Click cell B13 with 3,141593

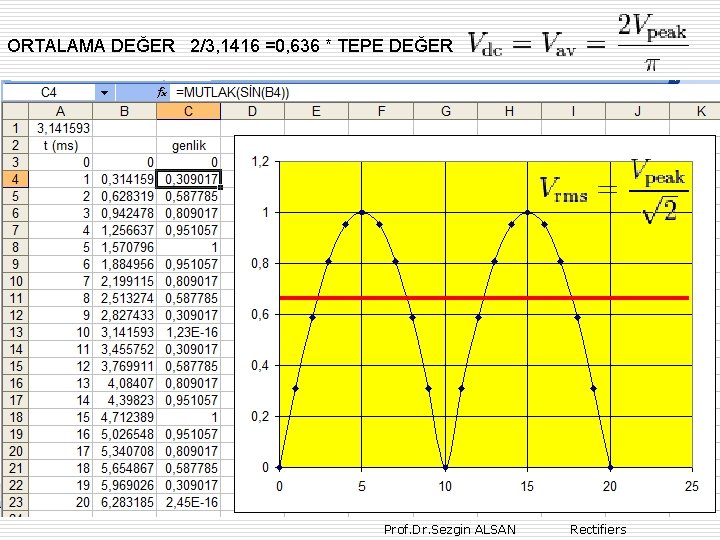pyautogui.click(x=124, y=332)
